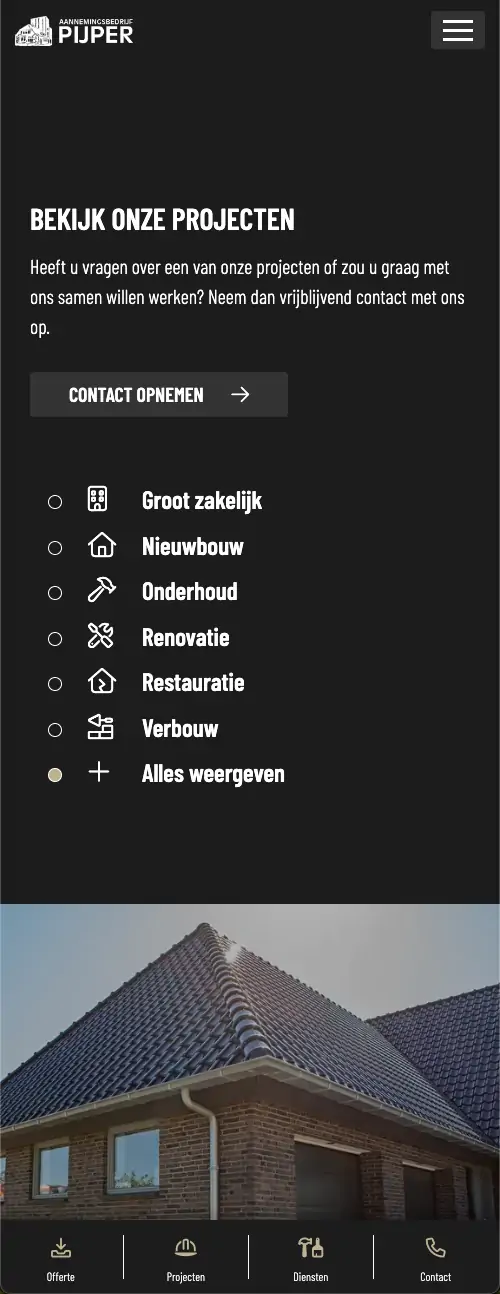500x1294 pixels.
Task: Open the Projecten tab in bottom bar
Action: (x=186, y=1258)
